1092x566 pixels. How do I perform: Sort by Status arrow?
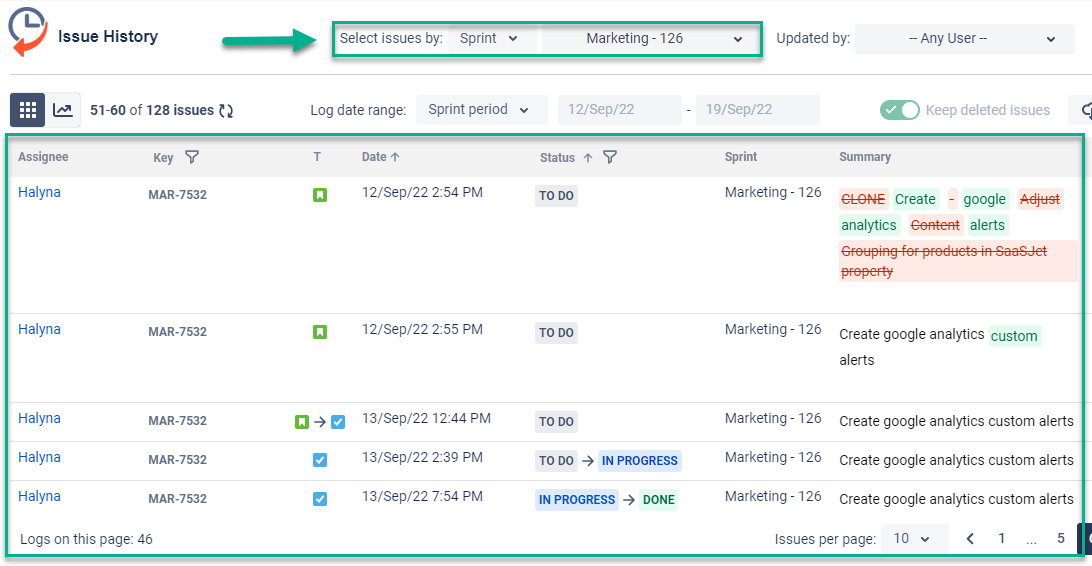click(x=588, y=158)
